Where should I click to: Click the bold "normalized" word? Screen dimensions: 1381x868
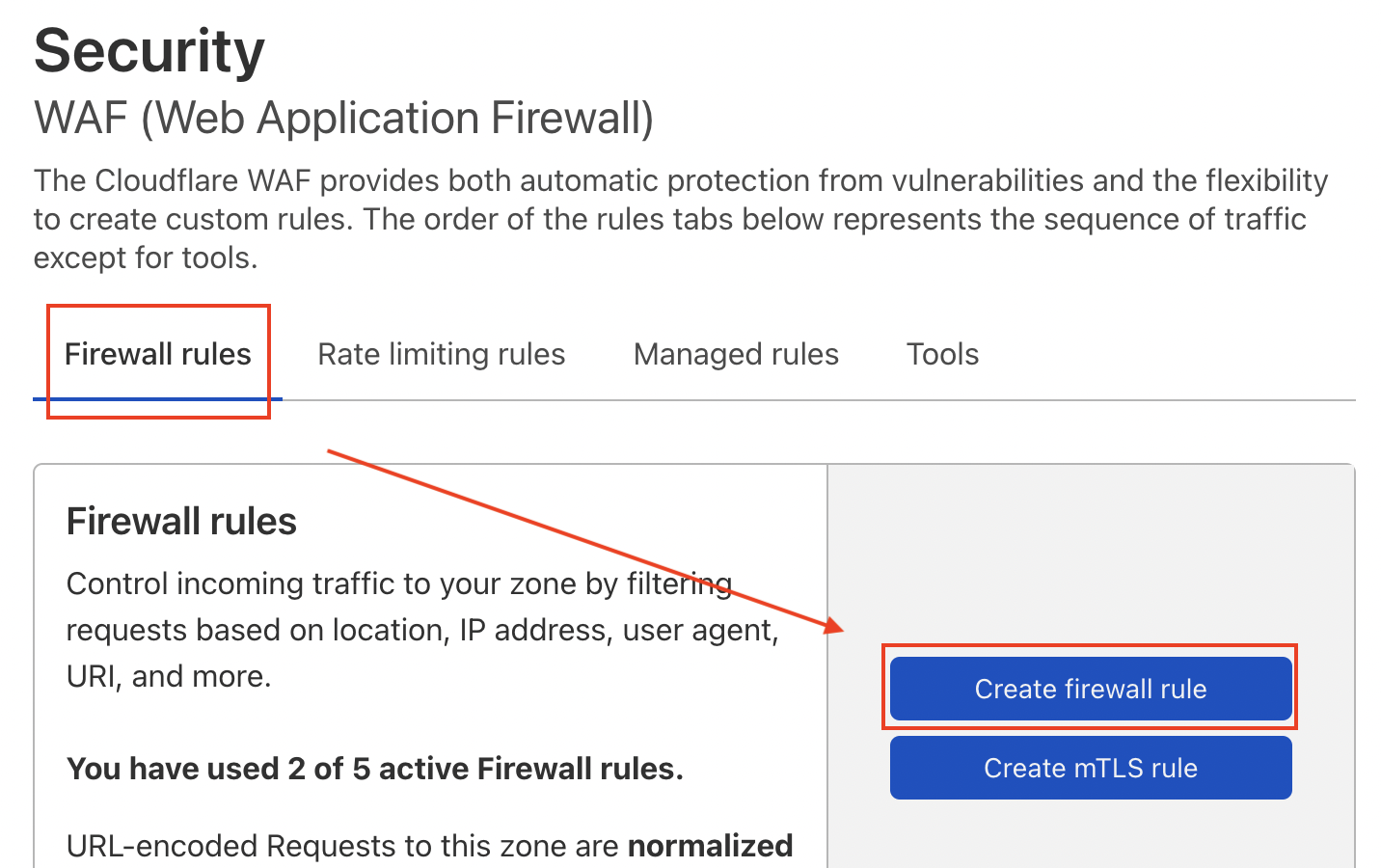coord(710,846)
